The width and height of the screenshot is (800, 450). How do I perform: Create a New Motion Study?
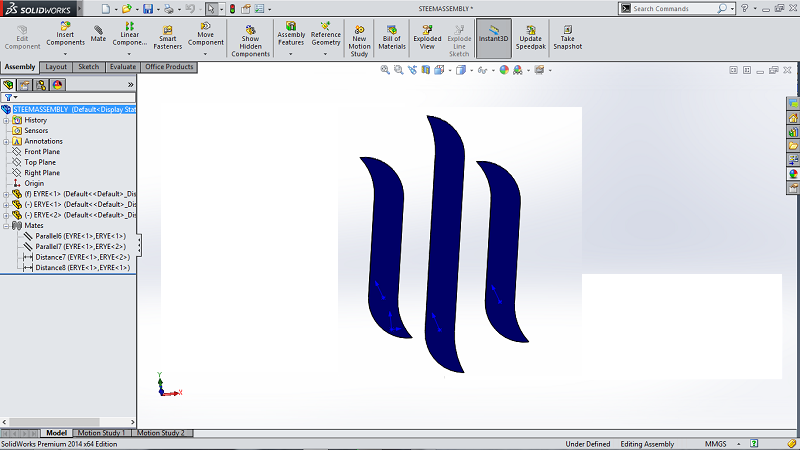(x=359, y=41)
